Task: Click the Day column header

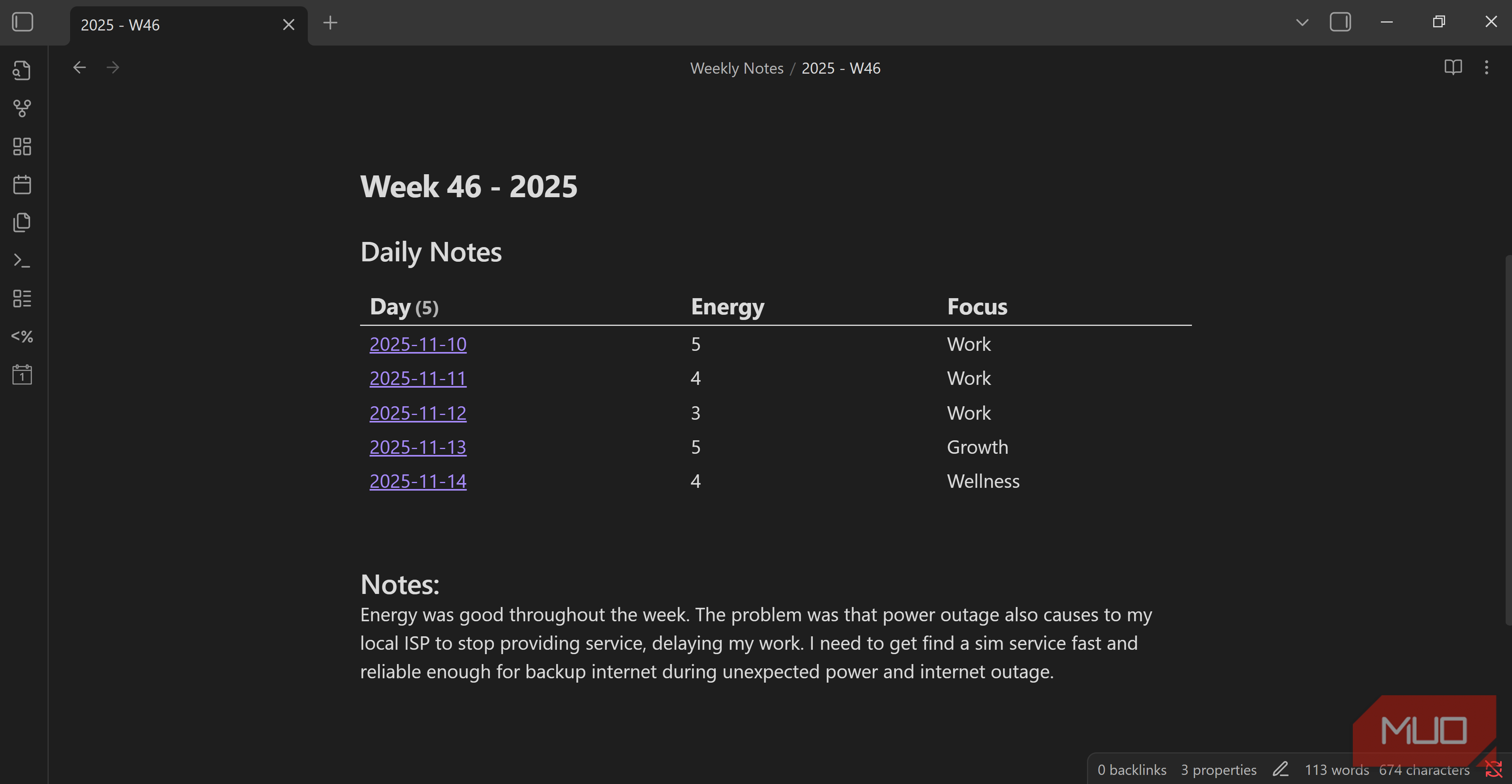Action: tap(404, 307)
